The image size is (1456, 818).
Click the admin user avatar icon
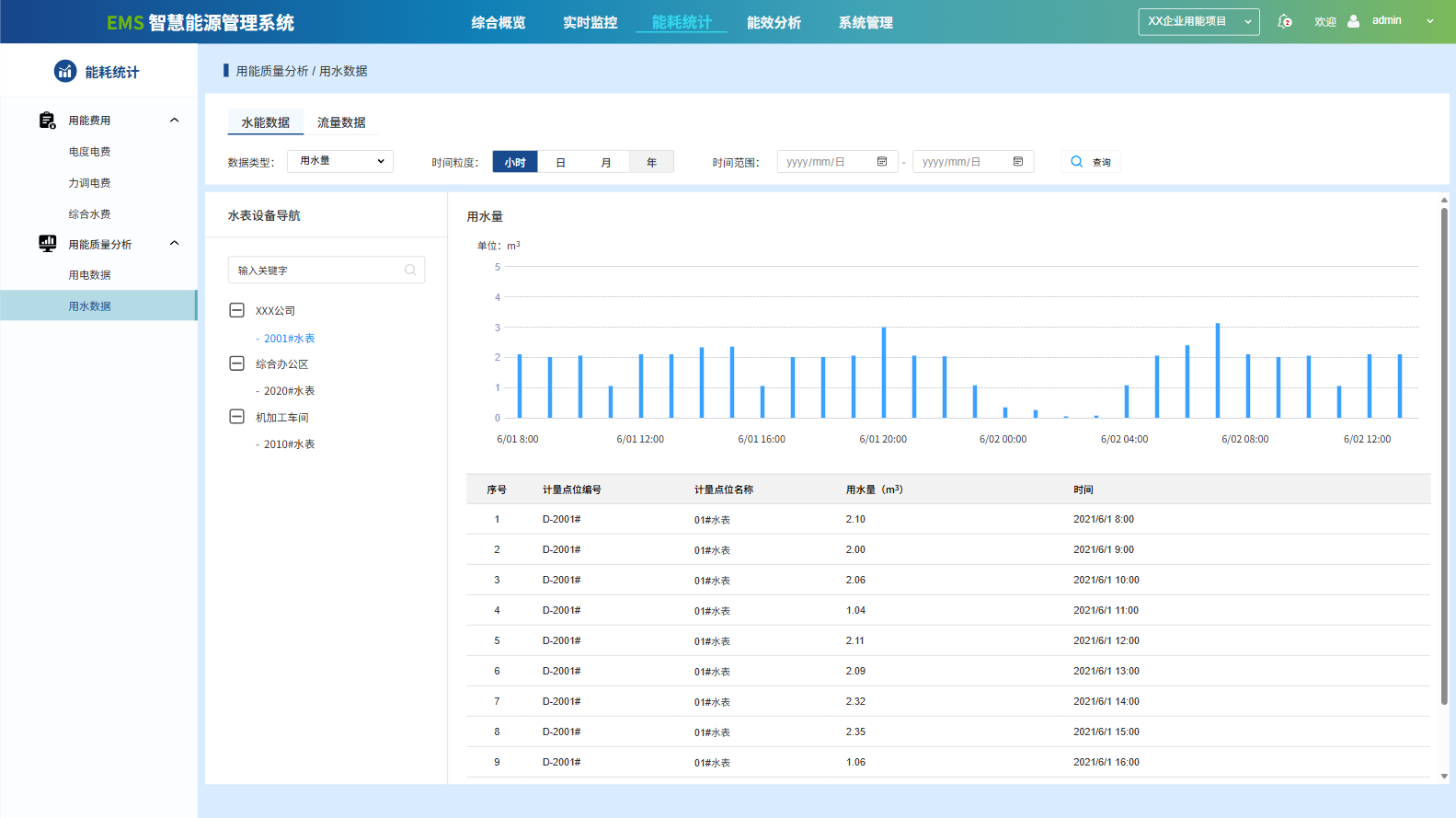pyautogui.click(x=1353, y=21)
